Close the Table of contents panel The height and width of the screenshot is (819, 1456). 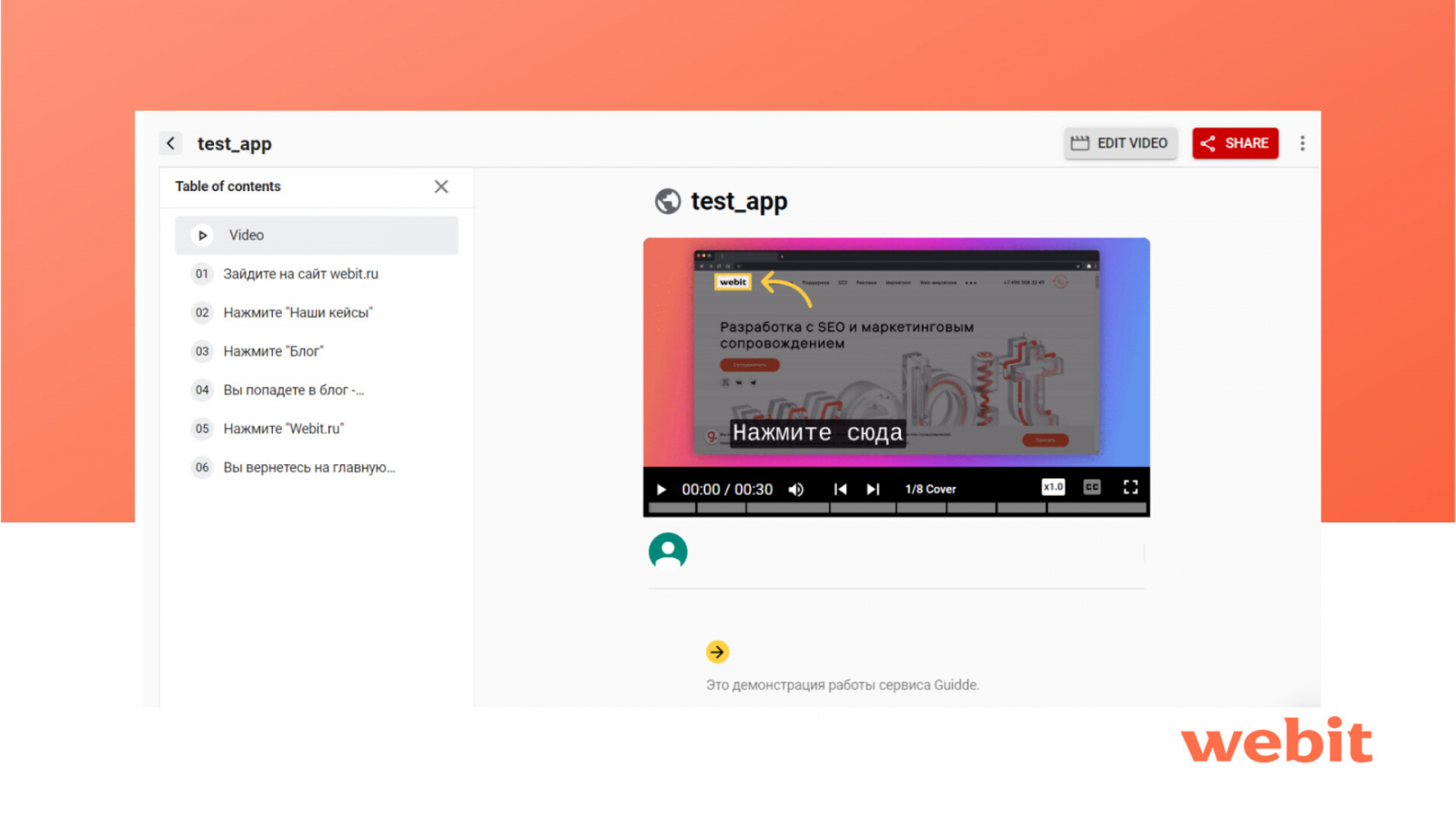pyautogui.click(x=441, y=187)
